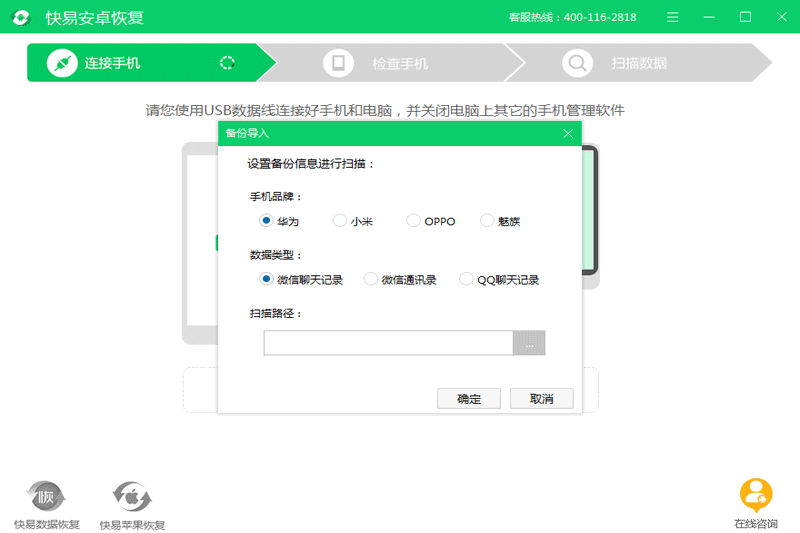The image size is (800, 533).
Task: Click the 扫描路径 label
Action: pyautogui.click(x=276, y=314)
